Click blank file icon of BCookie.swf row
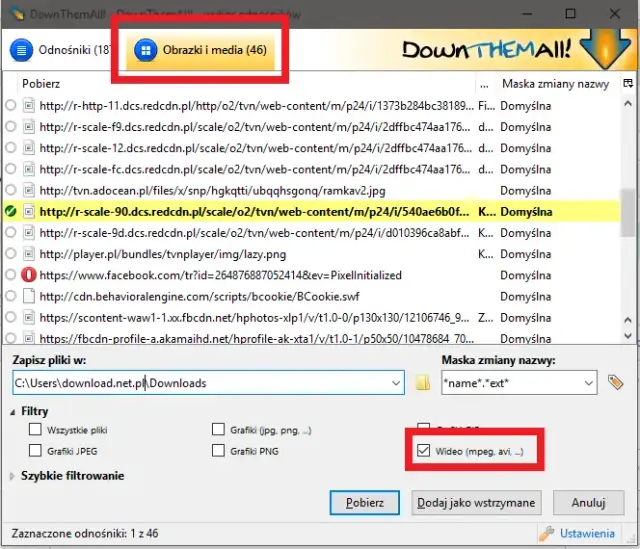This screenshot has height=549, width=640. [x=29, y=296]
